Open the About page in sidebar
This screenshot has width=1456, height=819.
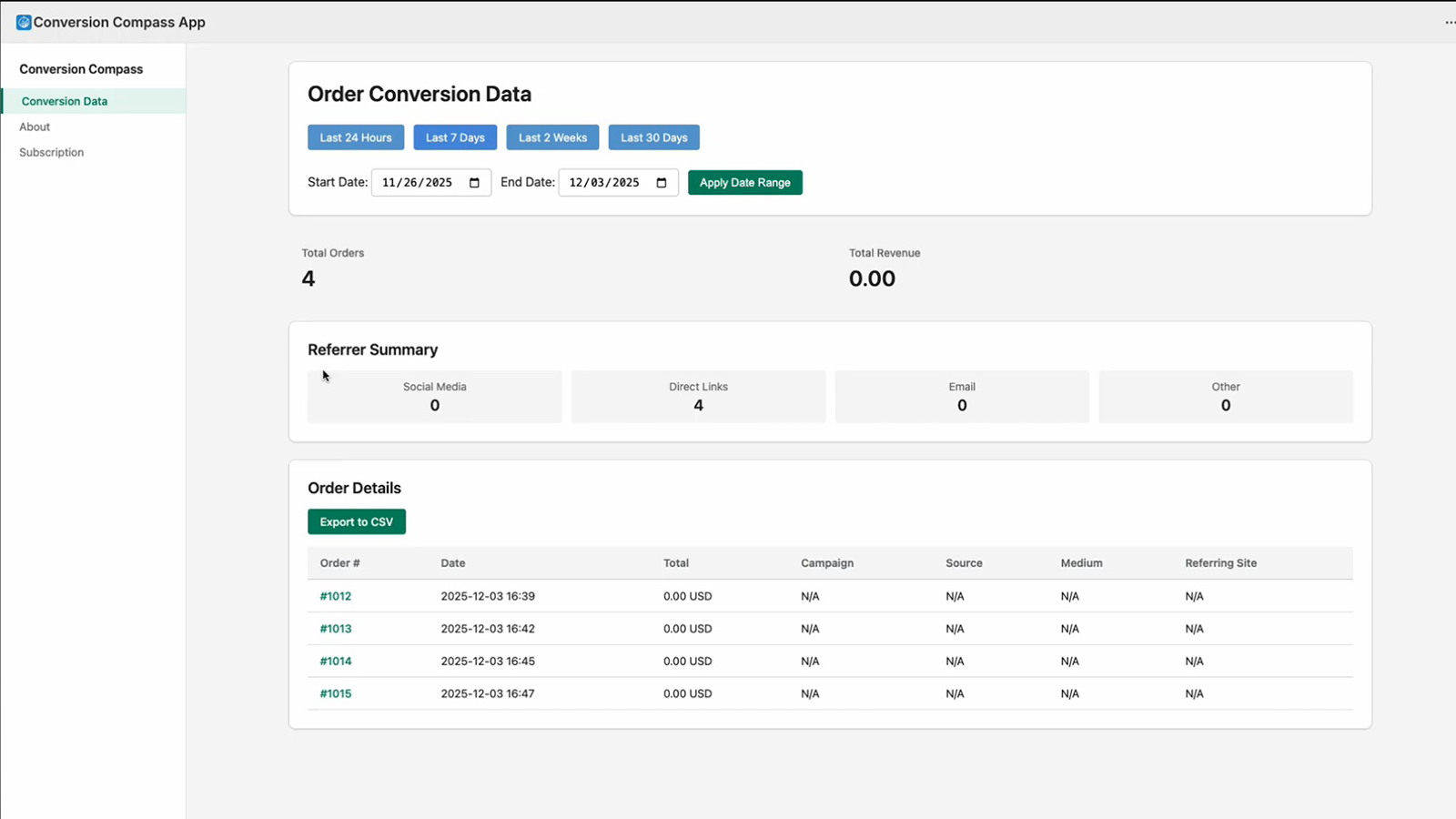pos(35,126)
